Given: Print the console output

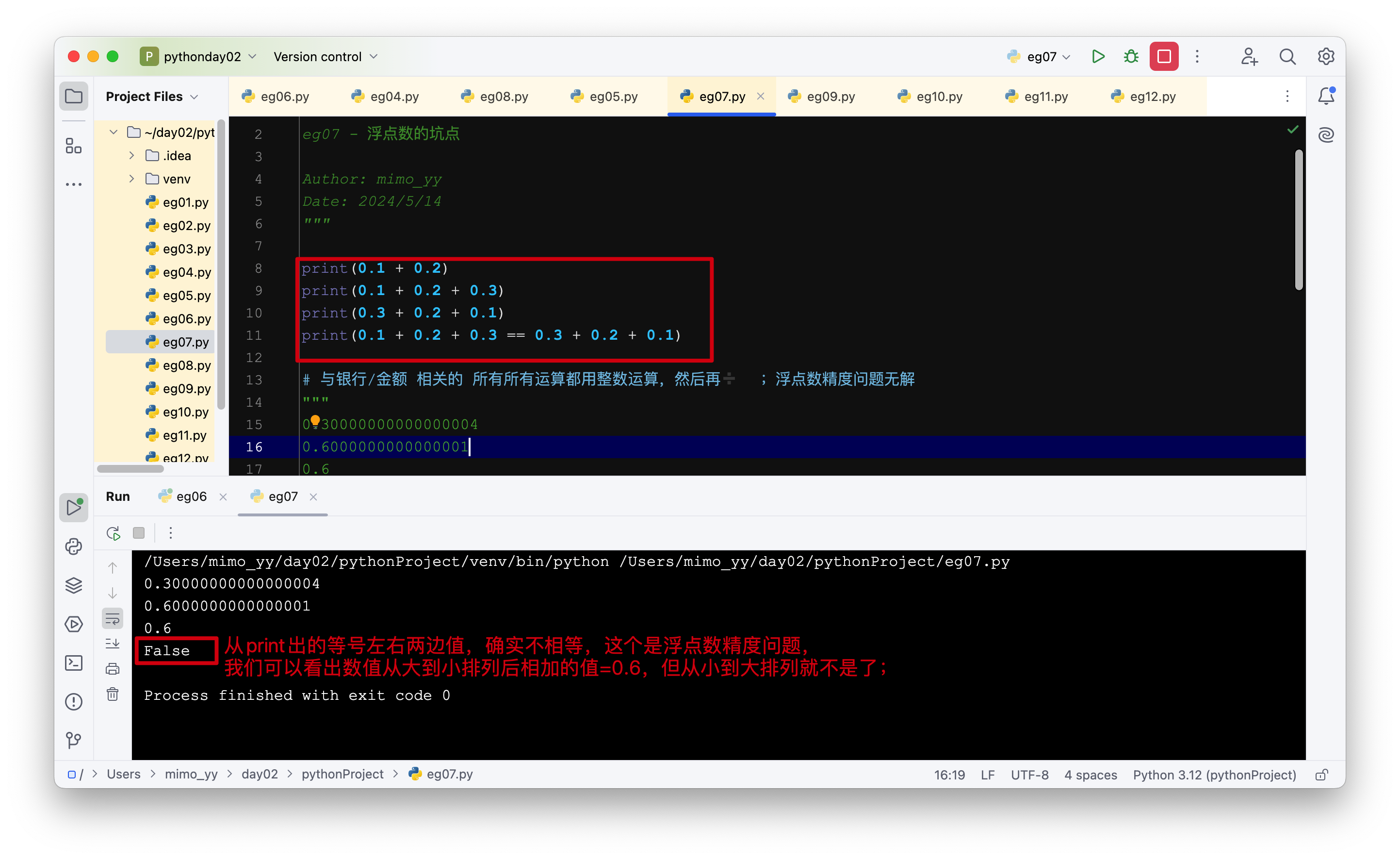Looking at the screenshot, I should click(x=113, y=669).
